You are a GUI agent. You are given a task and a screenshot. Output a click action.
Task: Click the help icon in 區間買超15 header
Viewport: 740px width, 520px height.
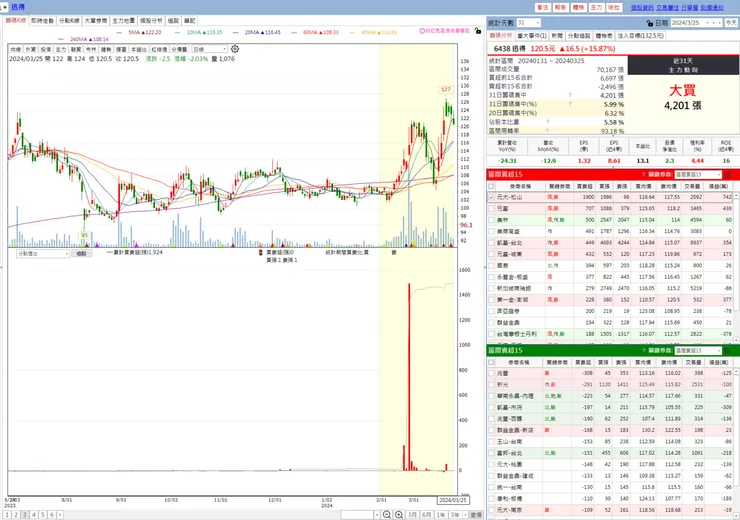click(x=643, y=175)
